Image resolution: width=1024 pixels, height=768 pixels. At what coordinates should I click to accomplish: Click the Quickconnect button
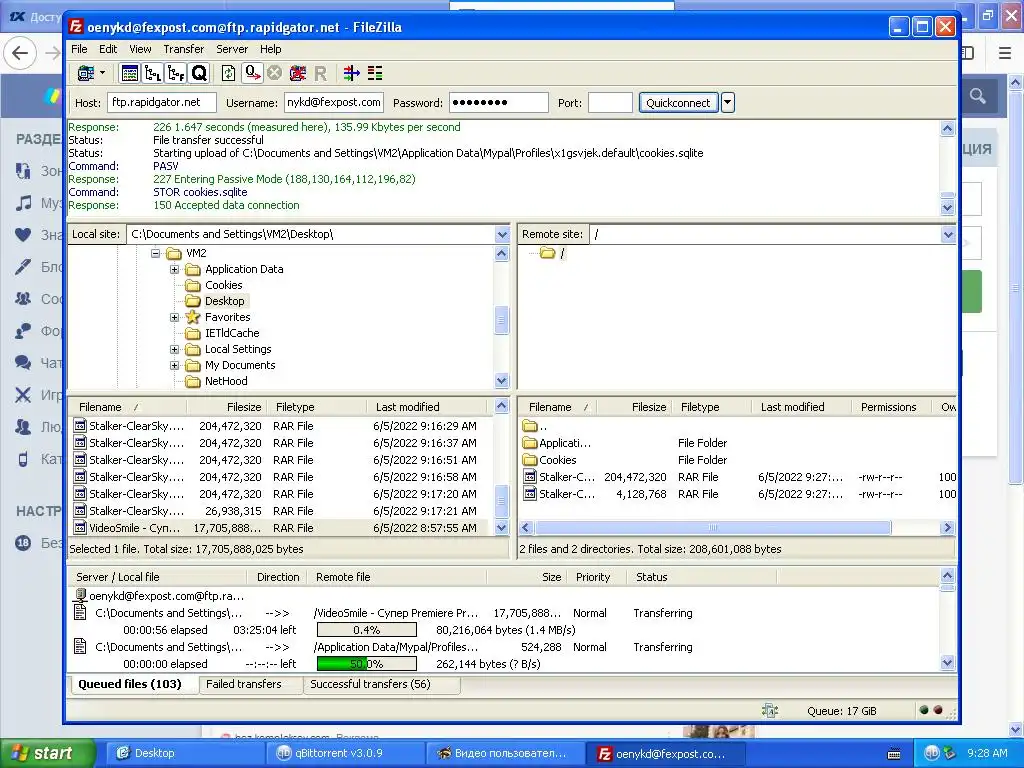pos(678,103)
